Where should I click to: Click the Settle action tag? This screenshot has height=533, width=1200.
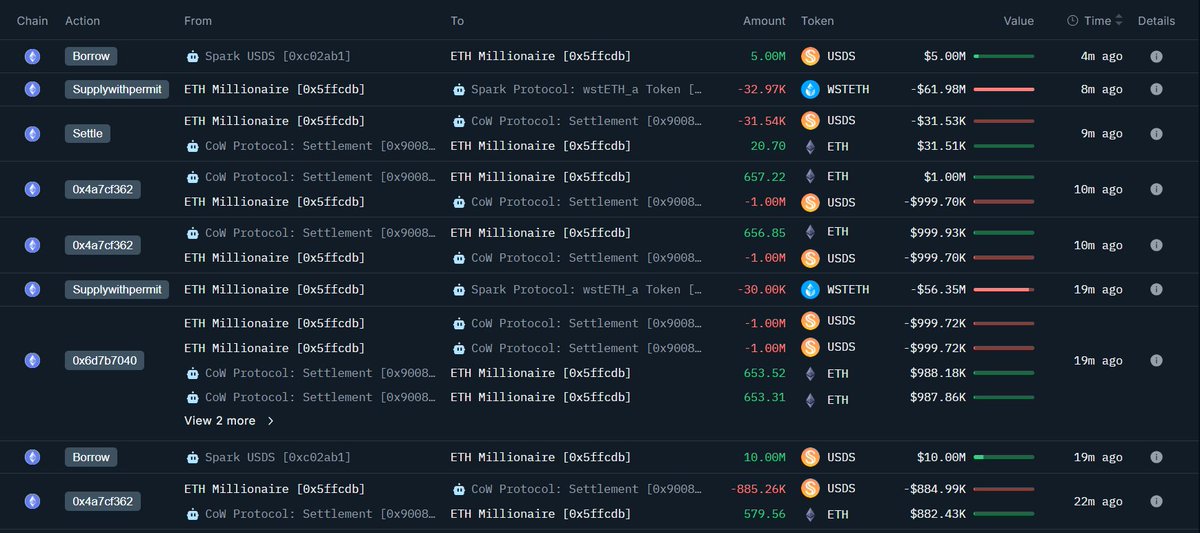click(x=87, y=133)
